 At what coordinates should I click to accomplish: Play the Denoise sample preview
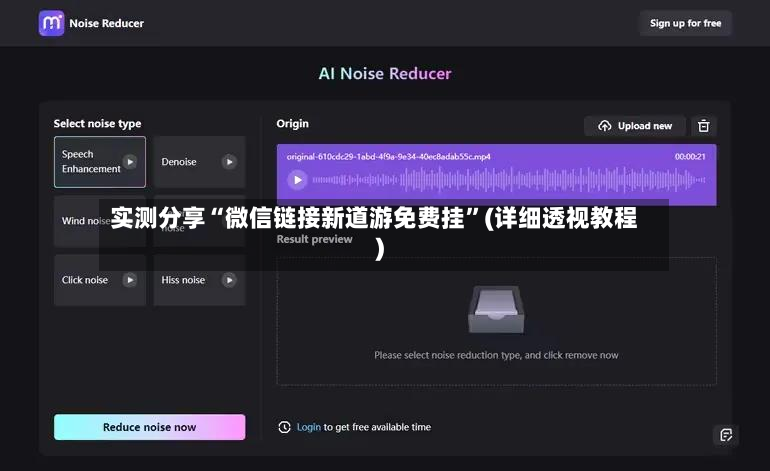[229, 162]
